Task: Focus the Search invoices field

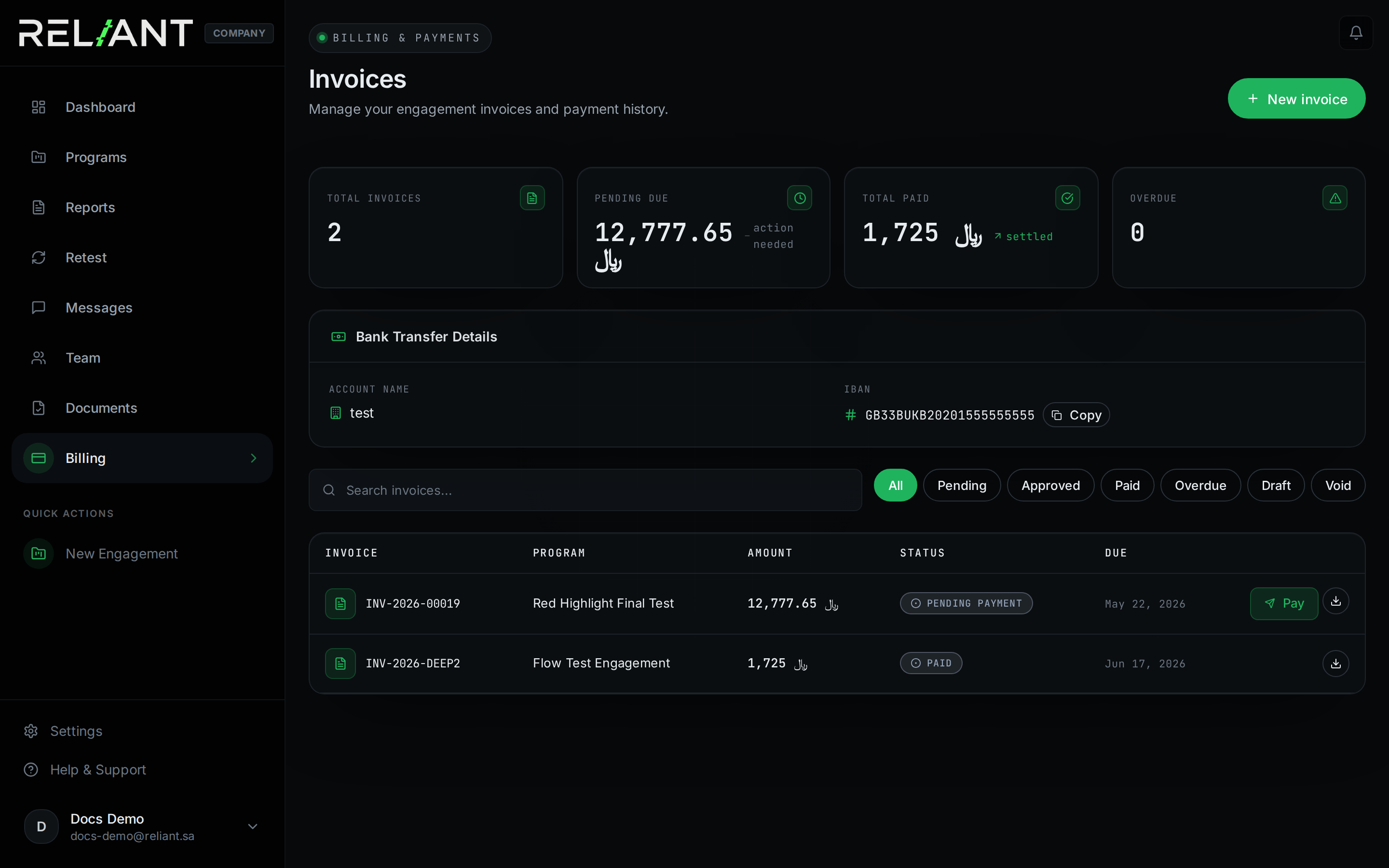Action: point(585,490)
